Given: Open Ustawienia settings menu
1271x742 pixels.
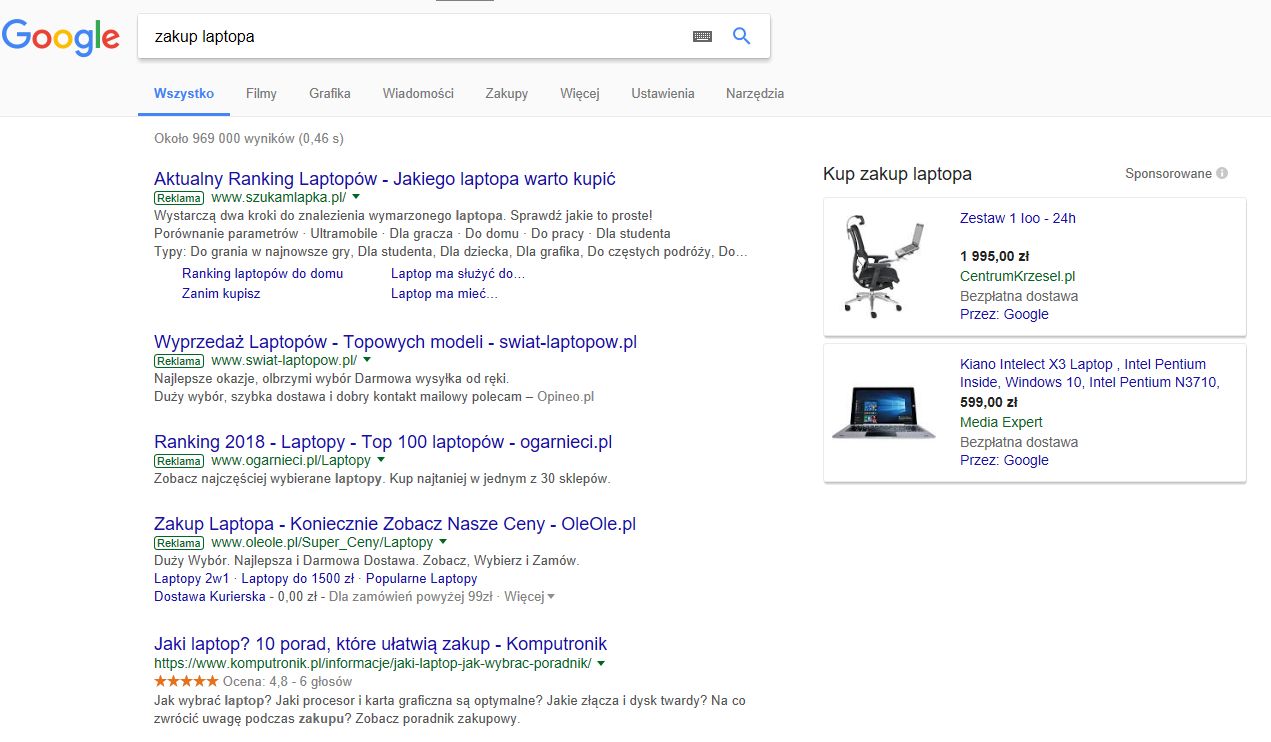Looking at the screenshot, I should click(x=663, y=93).
